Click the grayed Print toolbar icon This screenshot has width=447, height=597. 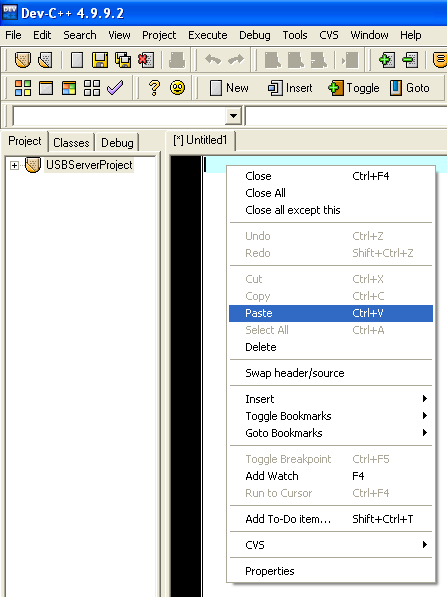click(177, 60)
